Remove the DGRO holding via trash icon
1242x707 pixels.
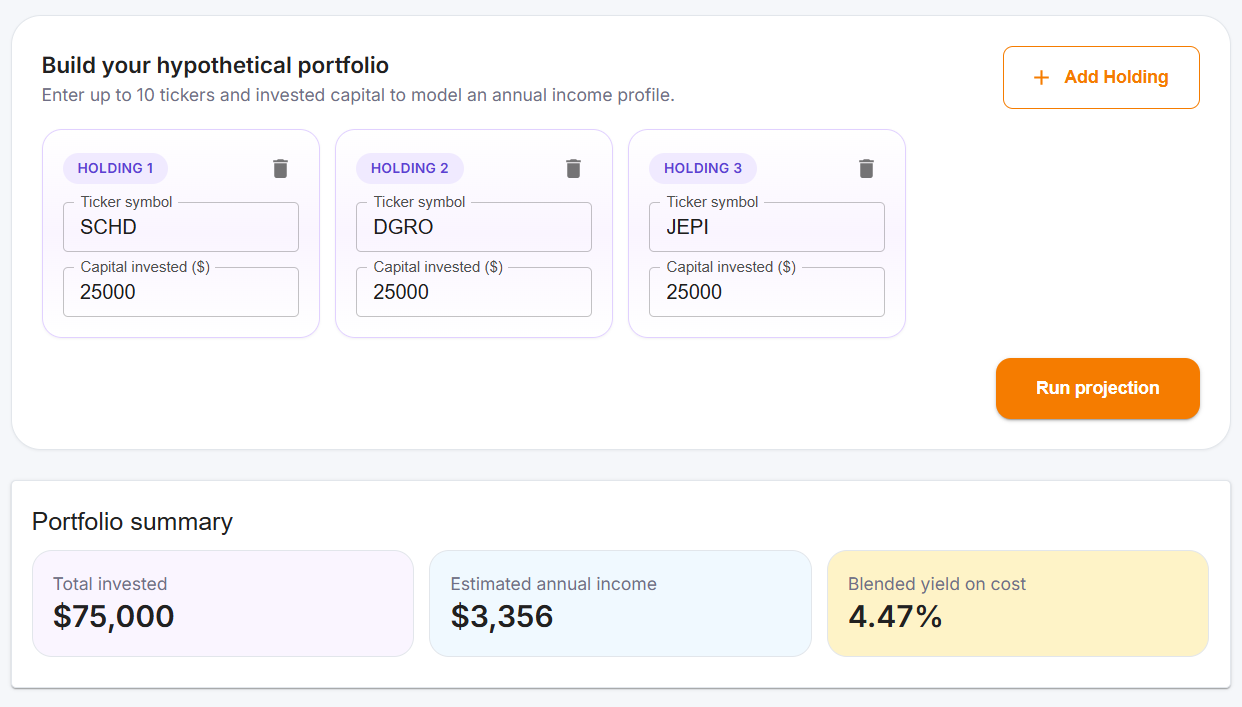pyautogui.click(x=573, y=169)
